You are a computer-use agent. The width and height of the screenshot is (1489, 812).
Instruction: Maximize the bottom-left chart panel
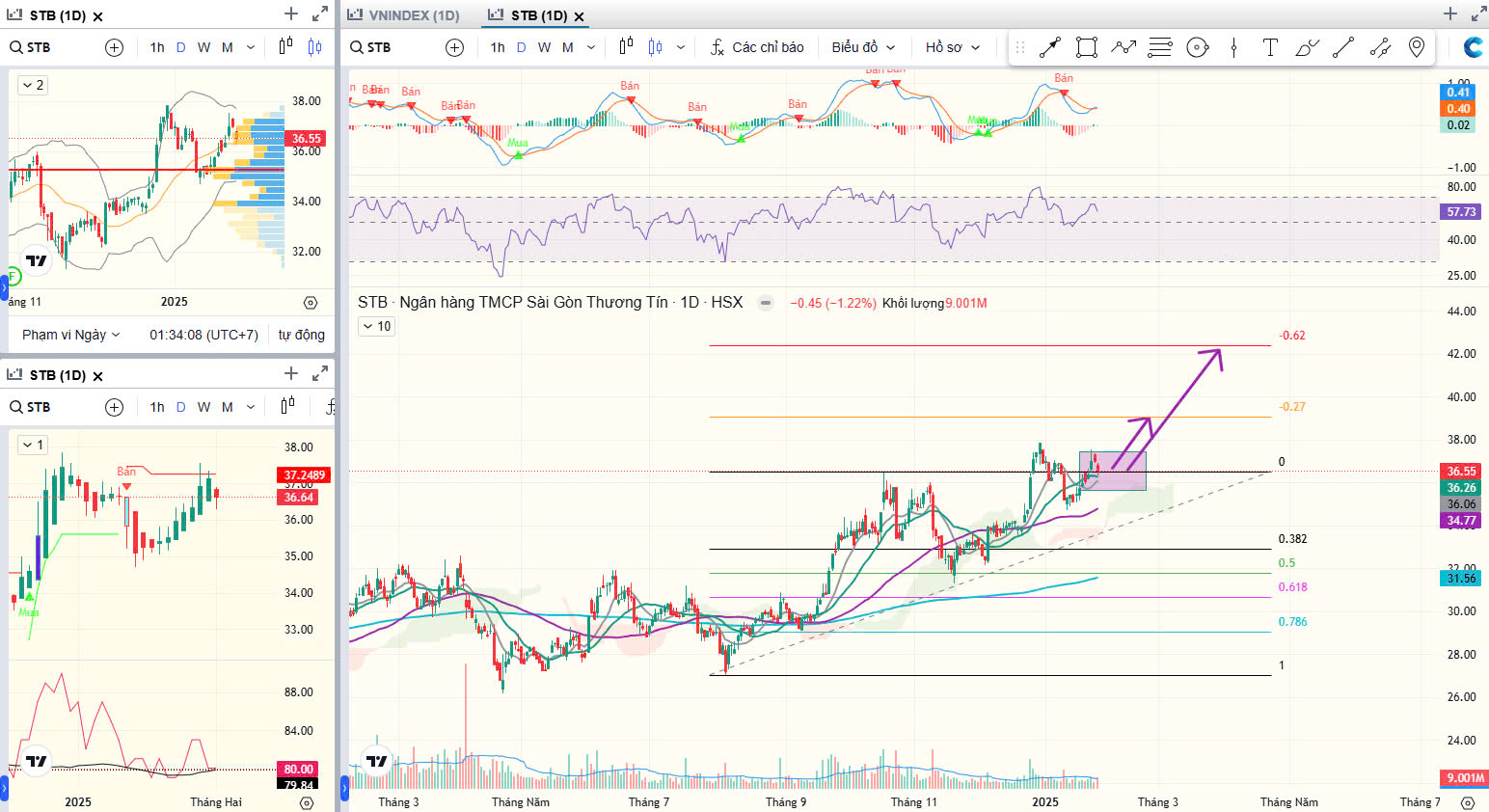320,373
